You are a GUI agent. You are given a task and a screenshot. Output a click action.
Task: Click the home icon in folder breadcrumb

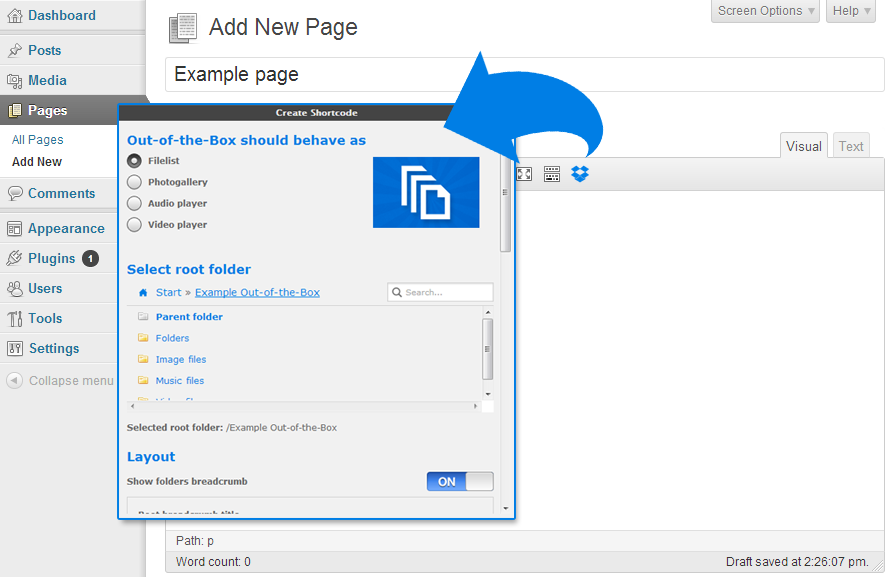(x=143, y=293)
